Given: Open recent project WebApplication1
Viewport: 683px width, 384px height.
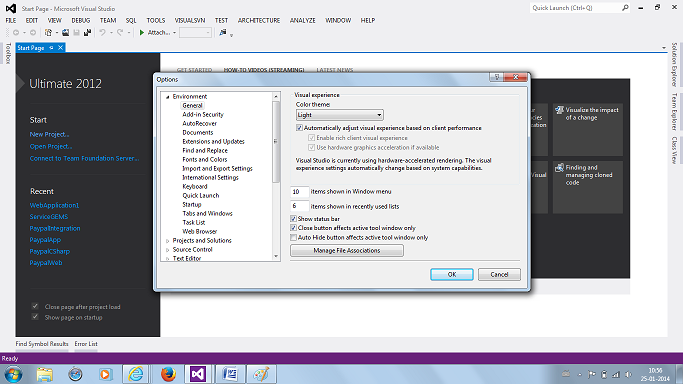Looking at the screenshot, I should (54, 205).
